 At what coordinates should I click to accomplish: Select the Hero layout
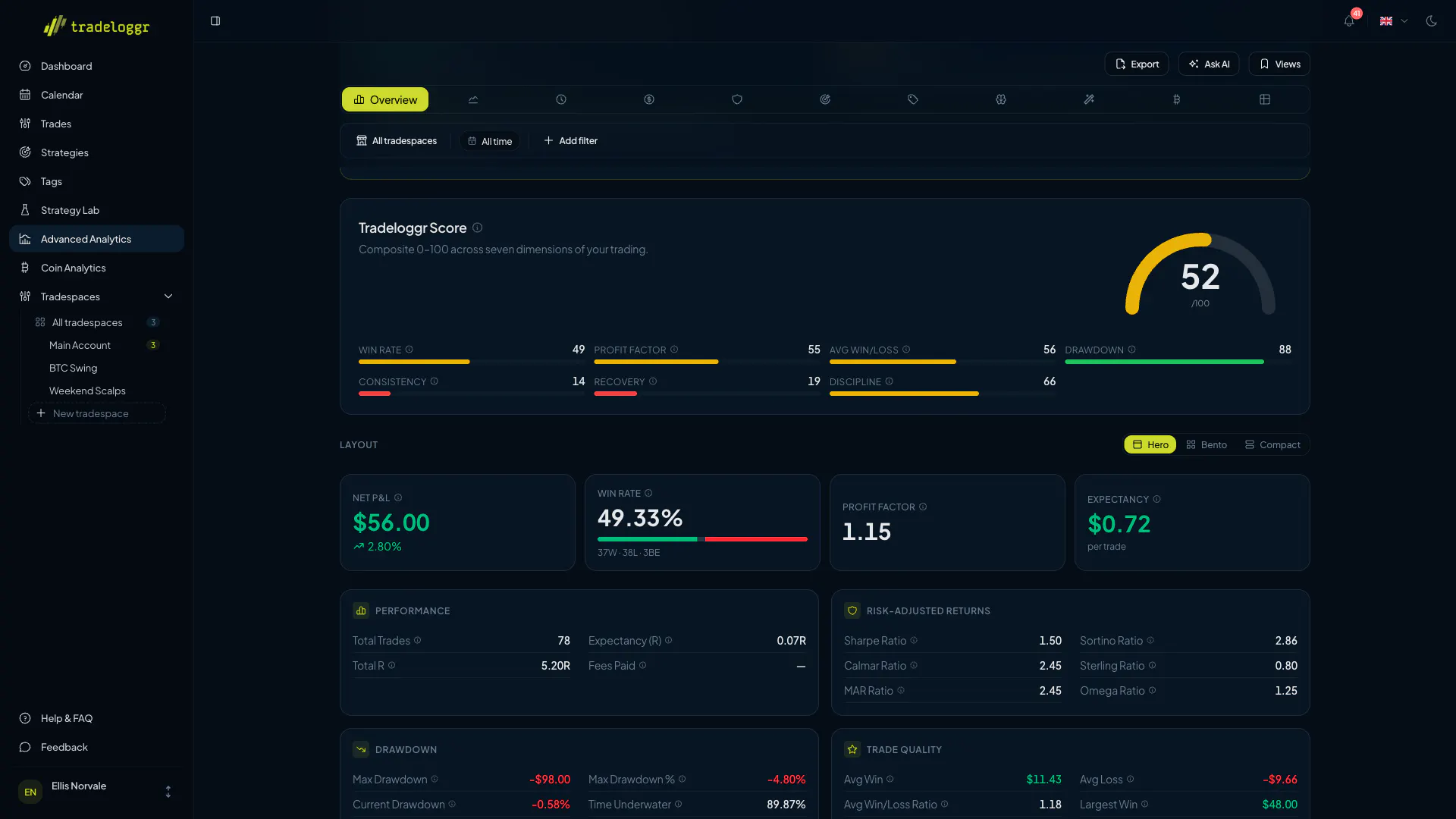point(1150,444)
